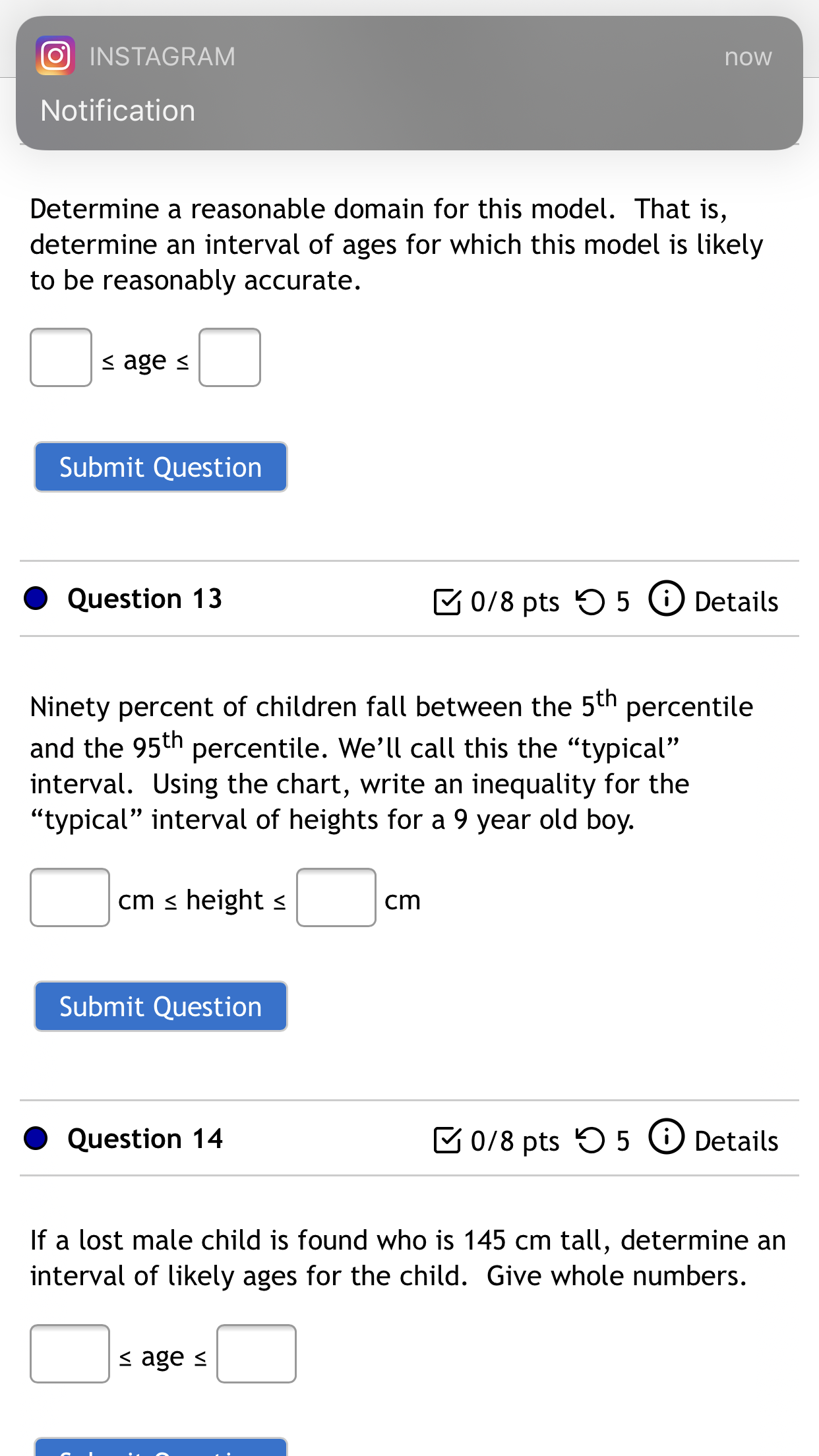
Task: Click the Question 14 retry attempts icon
Action: click(590, 1140)
